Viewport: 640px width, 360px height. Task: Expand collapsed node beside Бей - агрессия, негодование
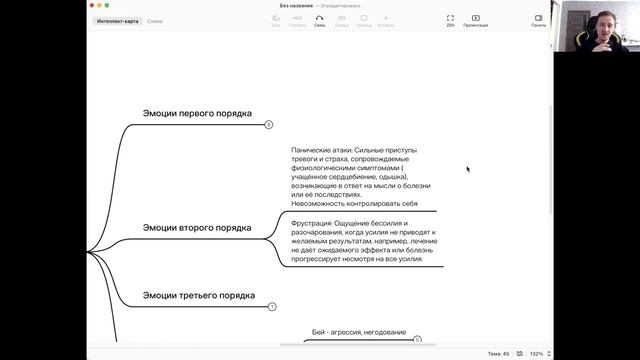point(417,340)
